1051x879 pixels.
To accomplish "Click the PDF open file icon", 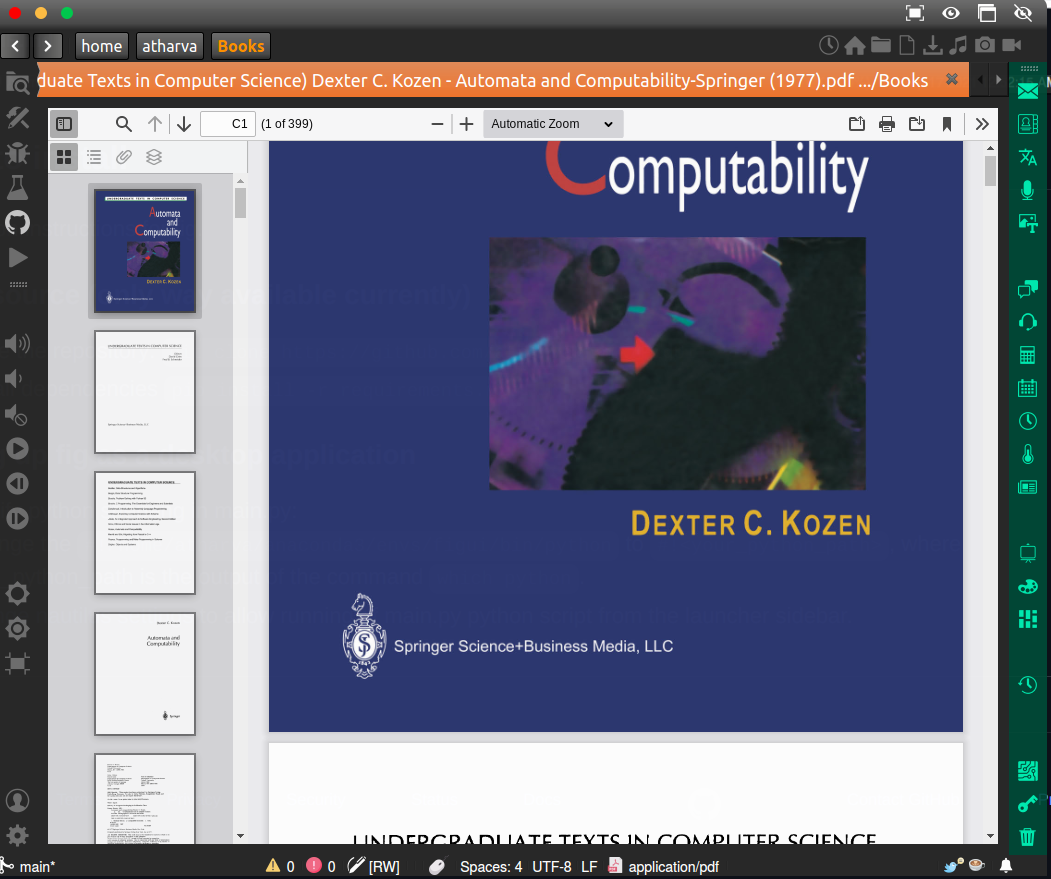I will (857, 124).
